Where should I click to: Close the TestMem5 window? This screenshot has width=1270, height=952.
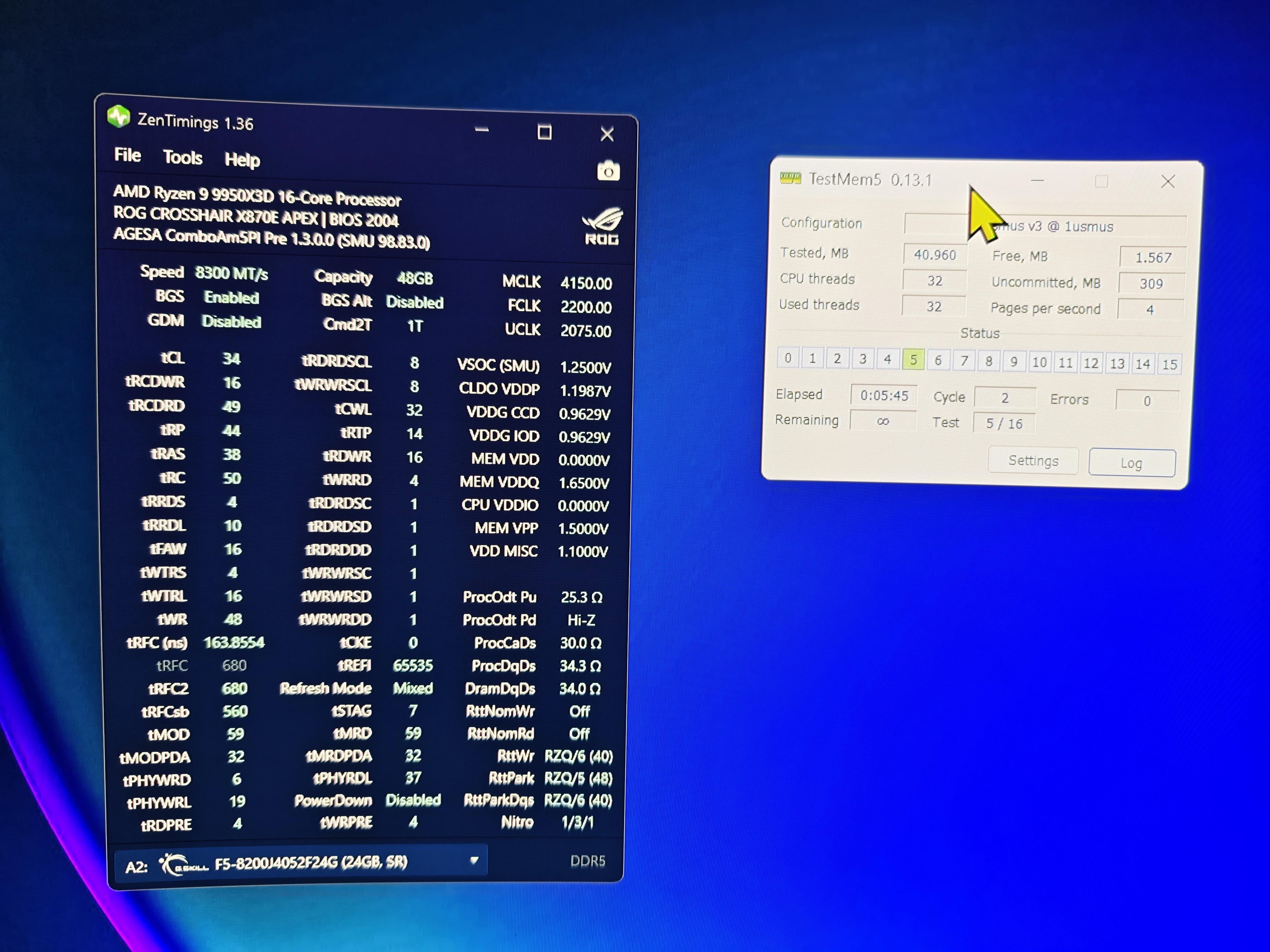point(1167,182)
